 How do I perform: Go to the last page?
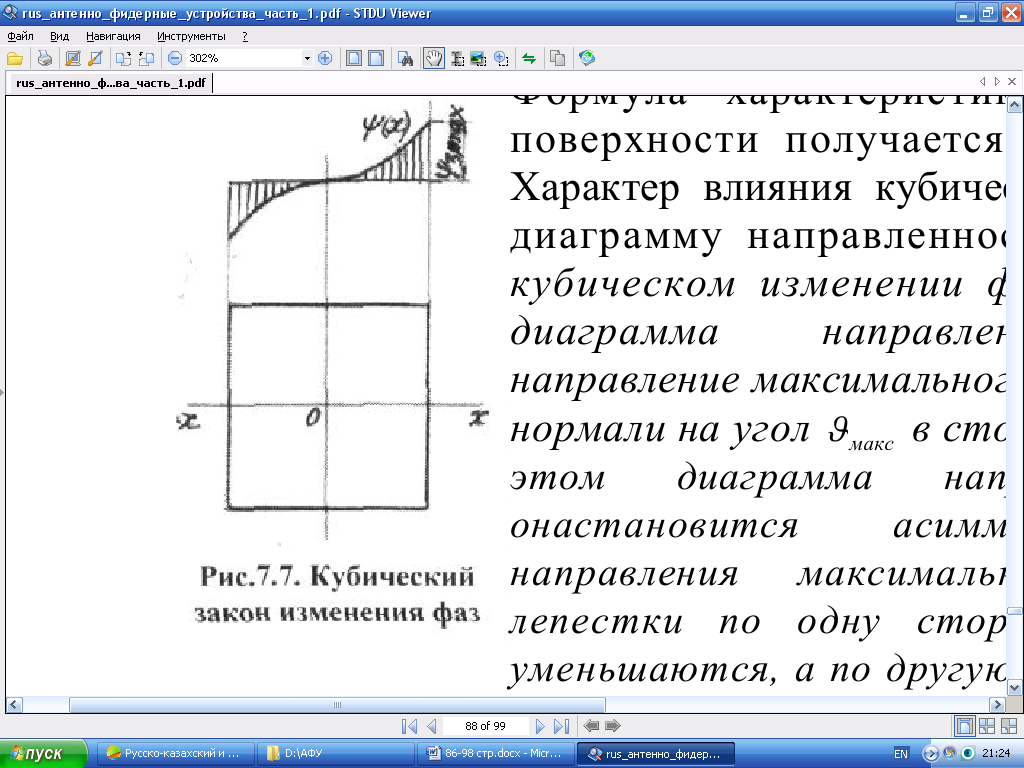point(561,726)
